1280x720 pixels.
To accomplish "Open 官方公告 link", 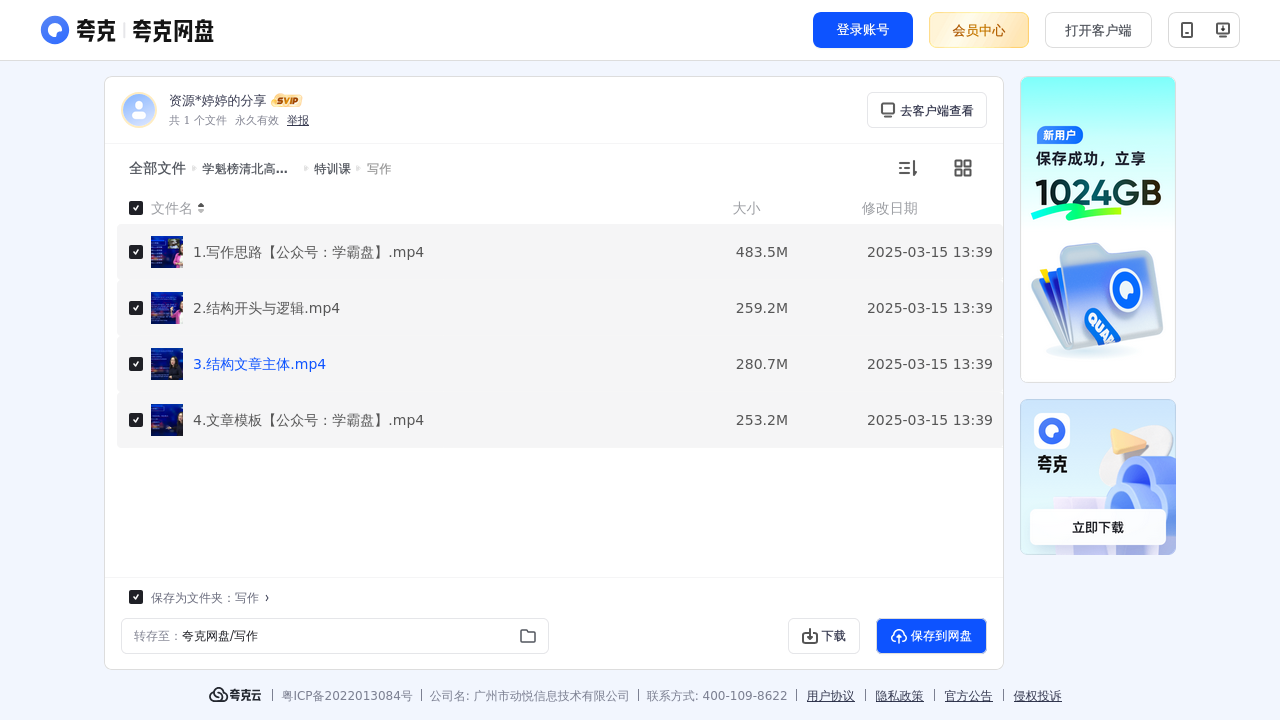I will (x=969, y=696).
